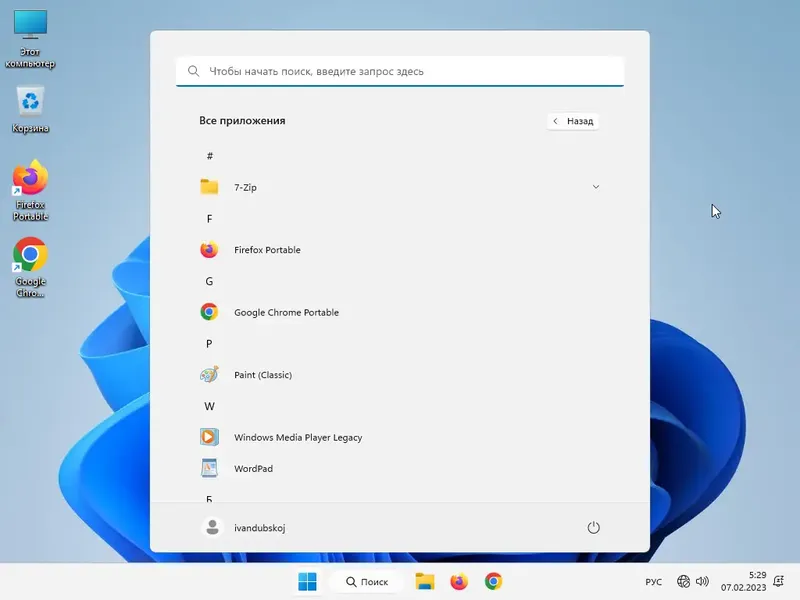This screenshot has height=600, width=800.
Task: Open the network globe icon in the tray
Action: pos(685,581)
